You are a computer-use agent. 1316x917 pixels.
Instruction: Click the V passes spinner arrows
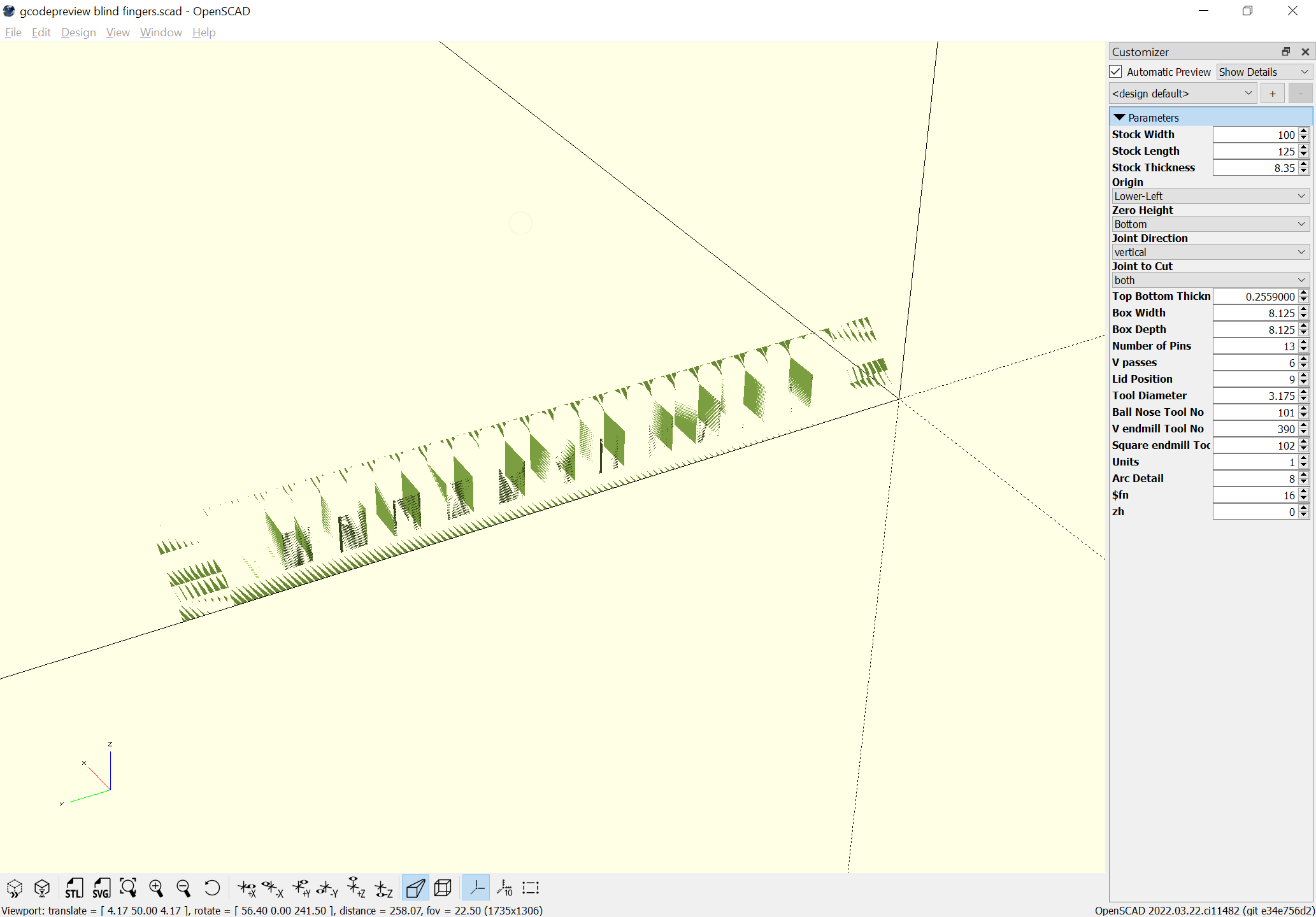pos(1304,362)
